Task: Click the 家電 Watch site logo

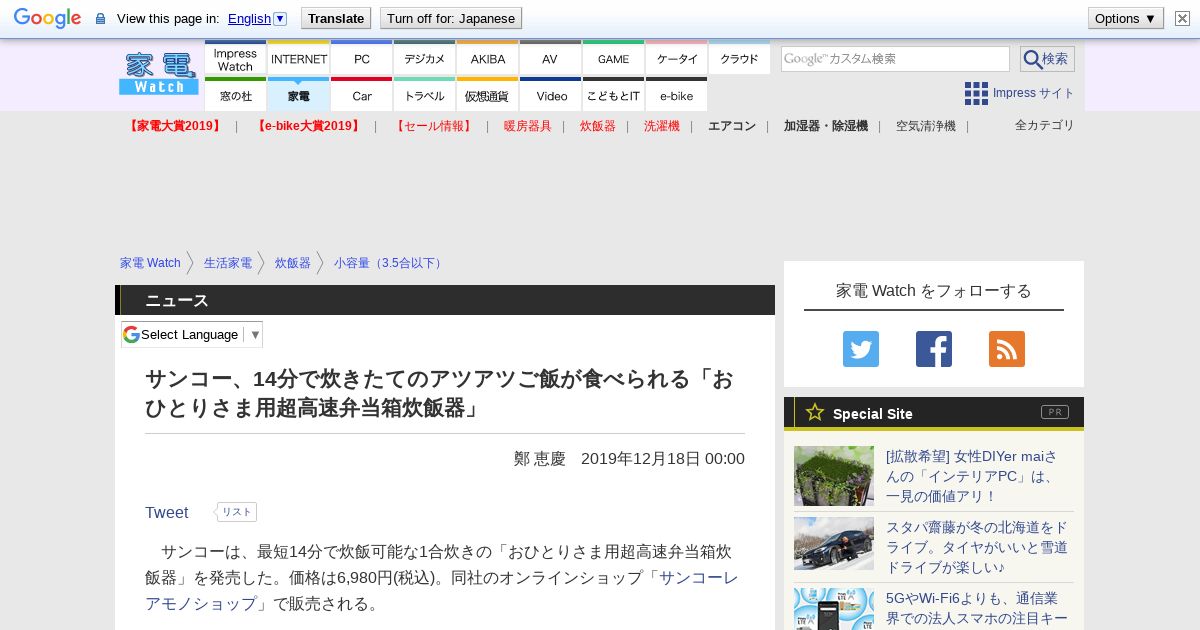Action: tap(159, 74)
